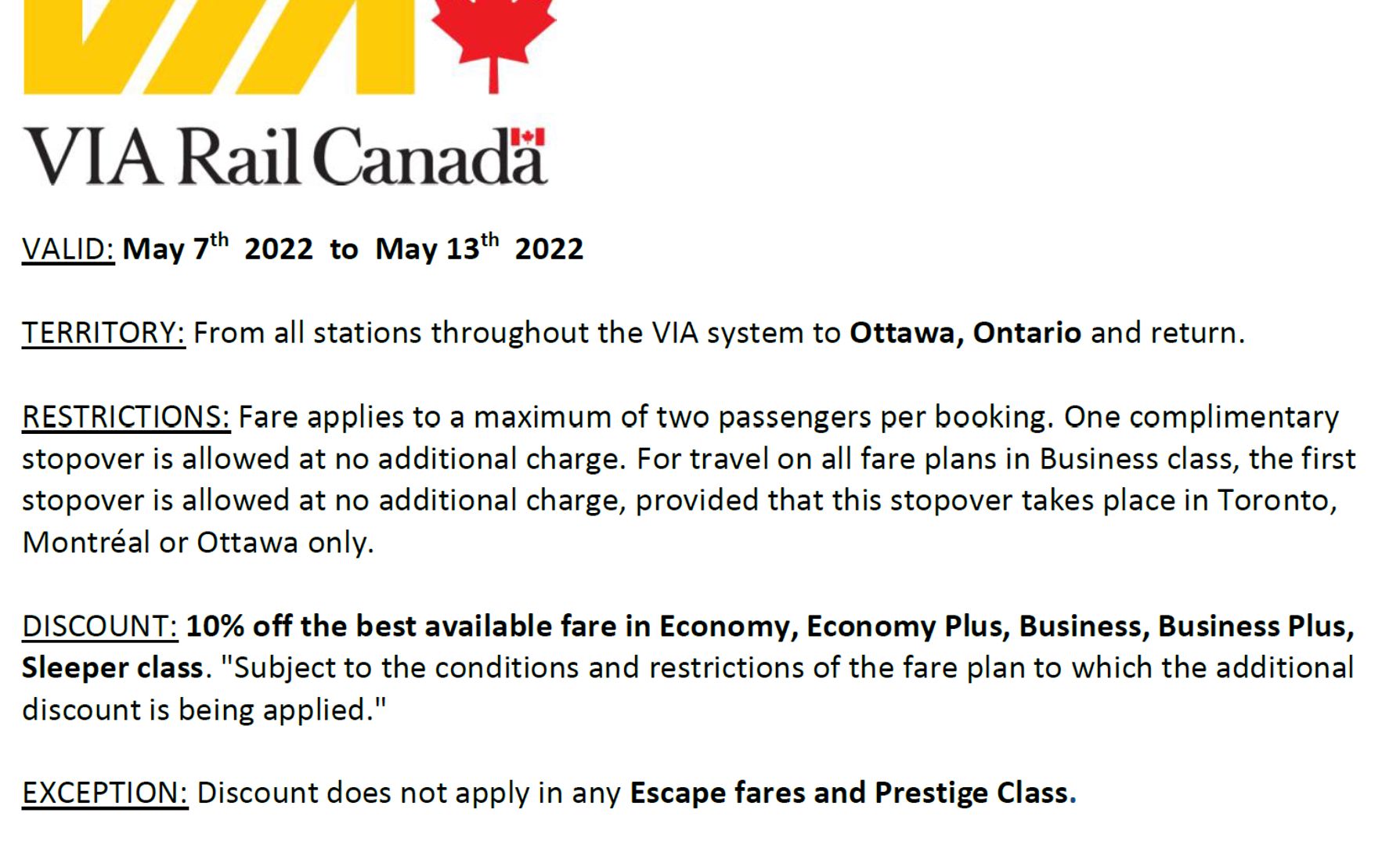Viewport: 1400px width, 849px height.
Task: Click 'Business Plus' in the discount line
Action: tap(1254, 627)
